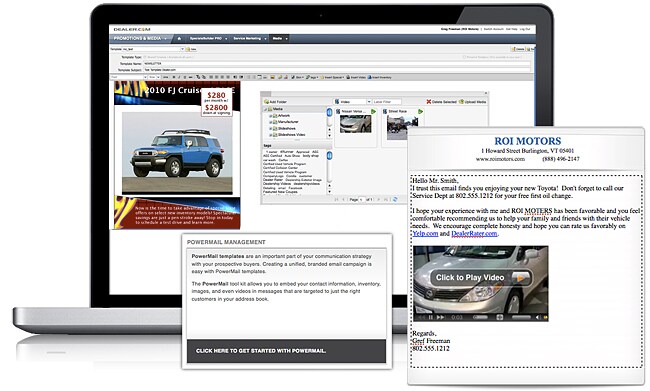Image resolution: width=650 pixels, height=391 pixels.
Task: Play the Nissan Versa video with green arrow
Action: tap(374, 112)
